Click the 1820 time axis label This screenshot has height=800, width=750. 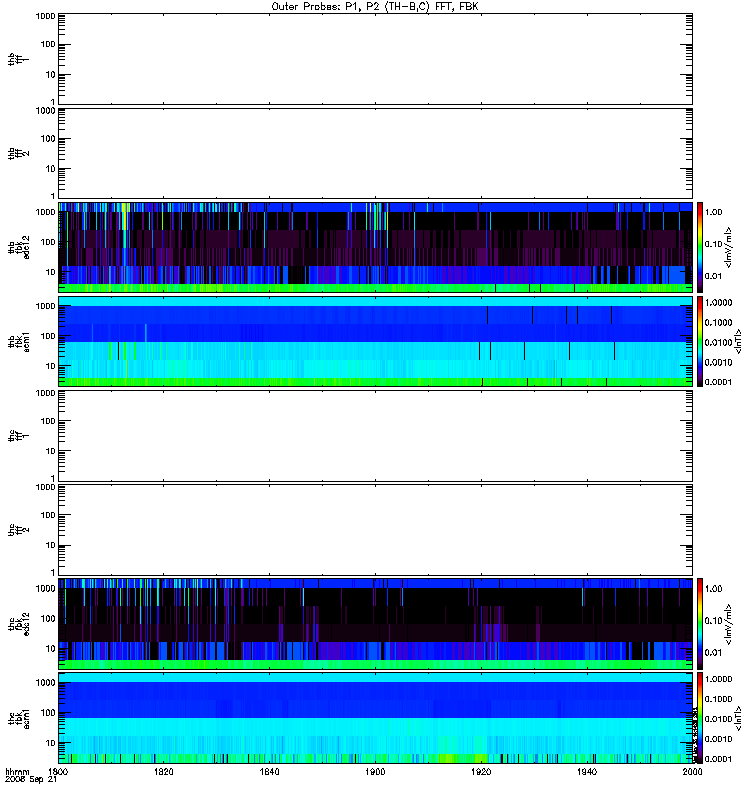163,771
